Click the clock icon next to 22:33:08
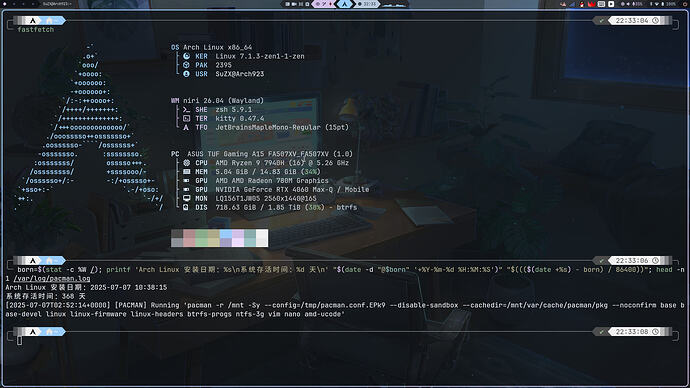Viewport: 690px width, 388px height. [x=655, y=332]
